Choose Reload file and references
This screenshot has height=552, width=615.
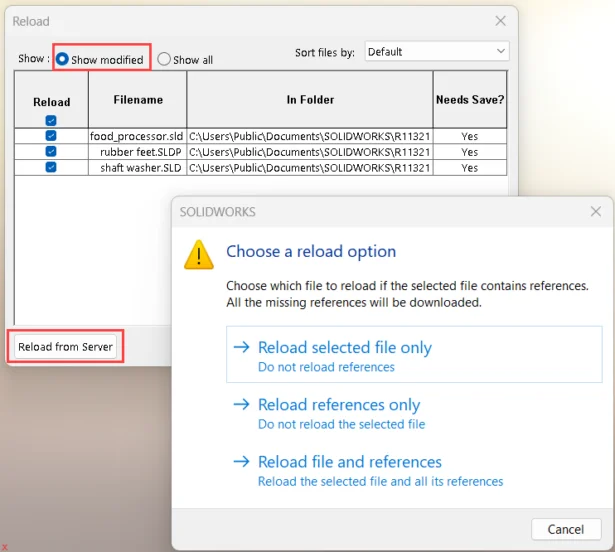point(414,470)
